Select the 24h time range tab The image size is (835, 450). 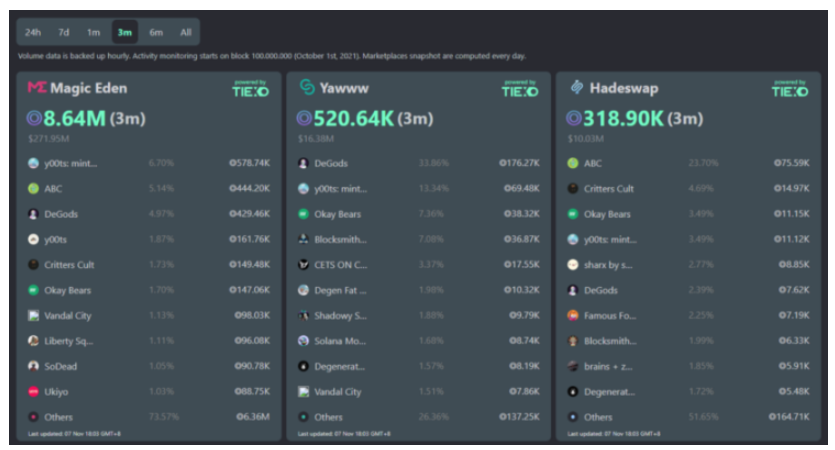(33, 32)
